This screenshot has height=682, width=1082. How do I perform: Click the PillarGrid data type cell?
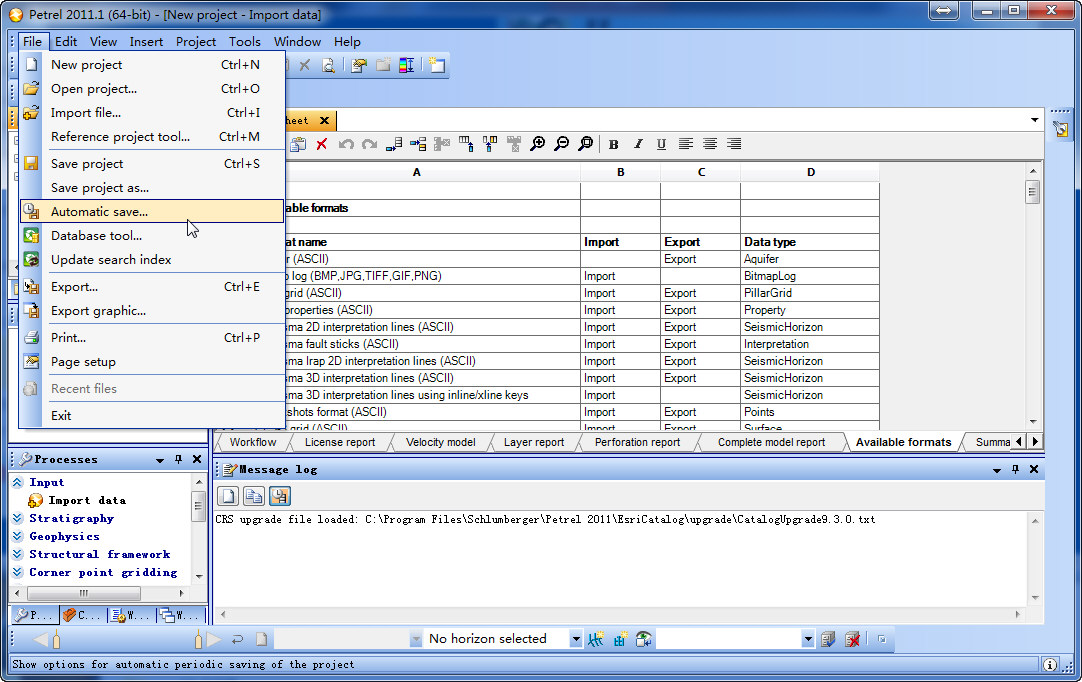coord(809,293)
